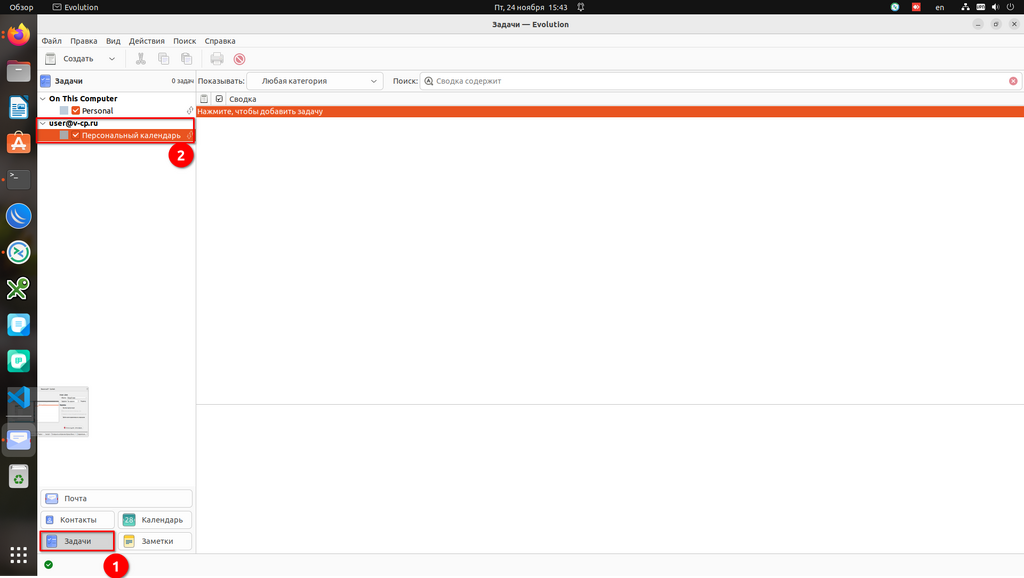
Task: Open the Любая категория dropdown
Action: click(x=315, y=81)
